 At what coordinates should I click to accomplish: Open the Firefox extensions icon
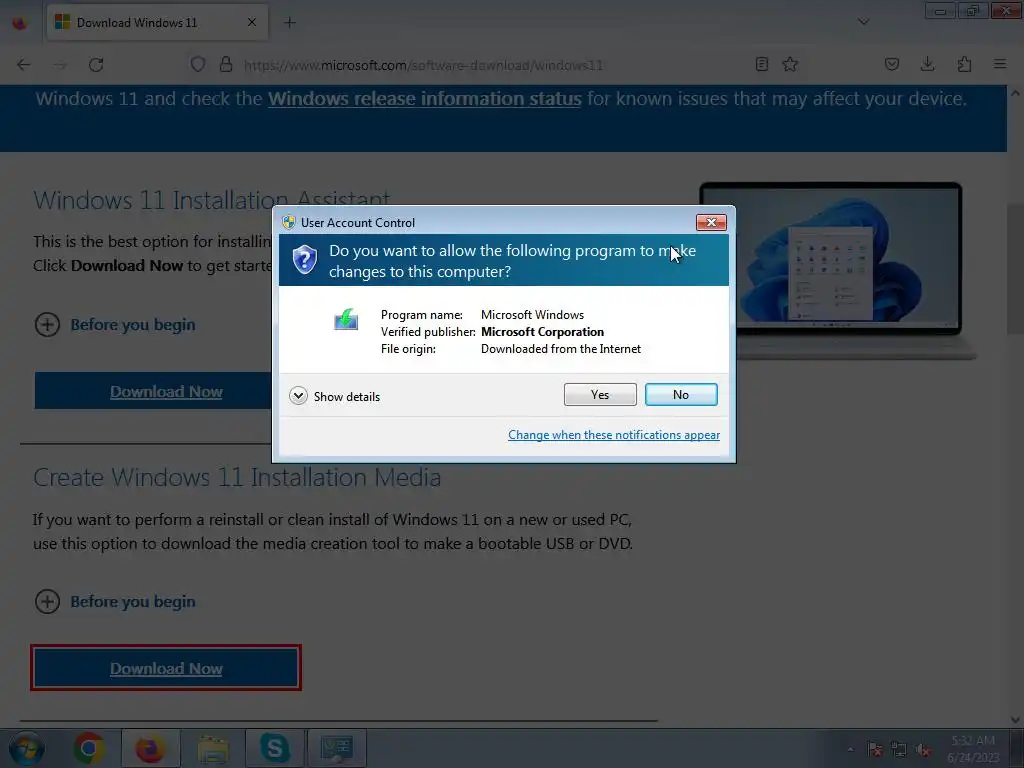tap(964, 64)
